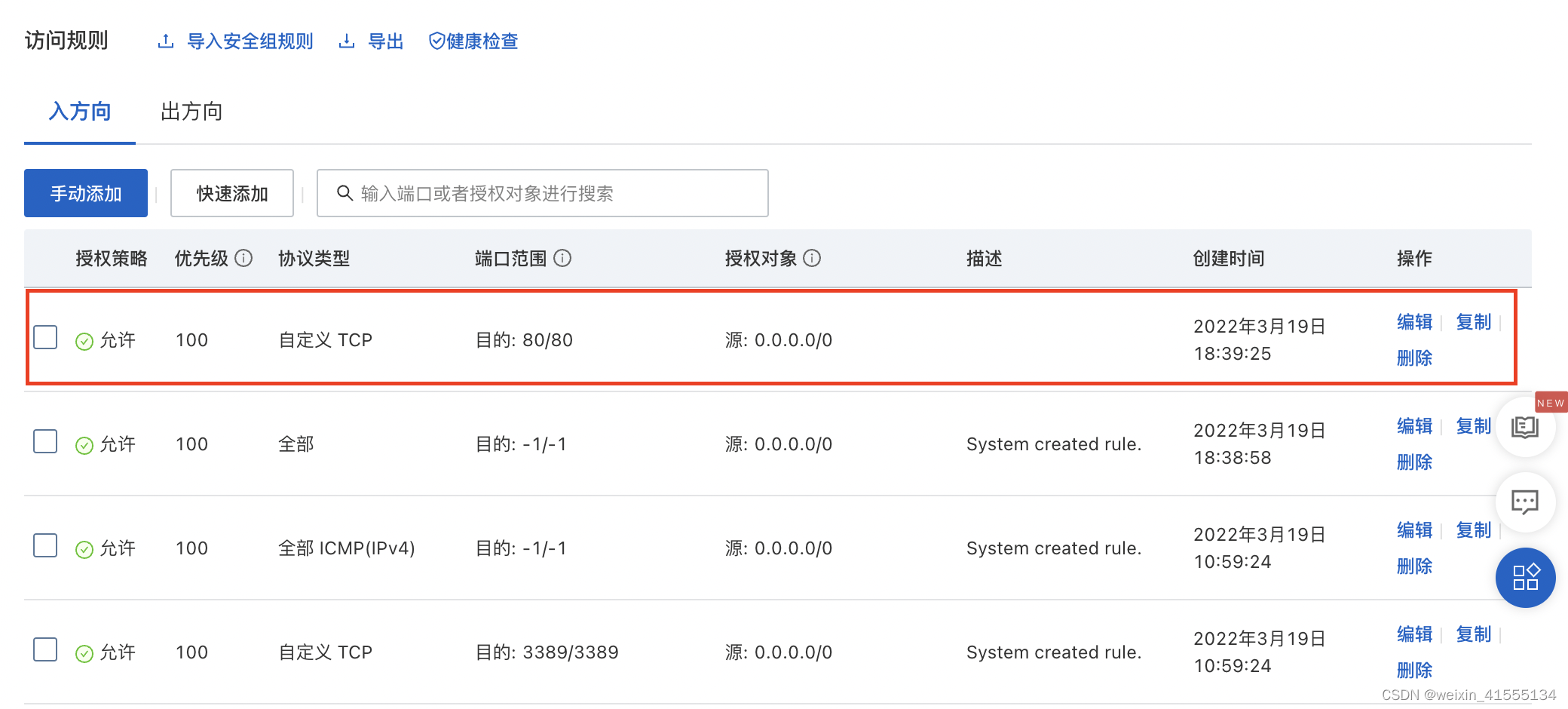
Task: Click the 手动添加 button
Action: [86, 193]
